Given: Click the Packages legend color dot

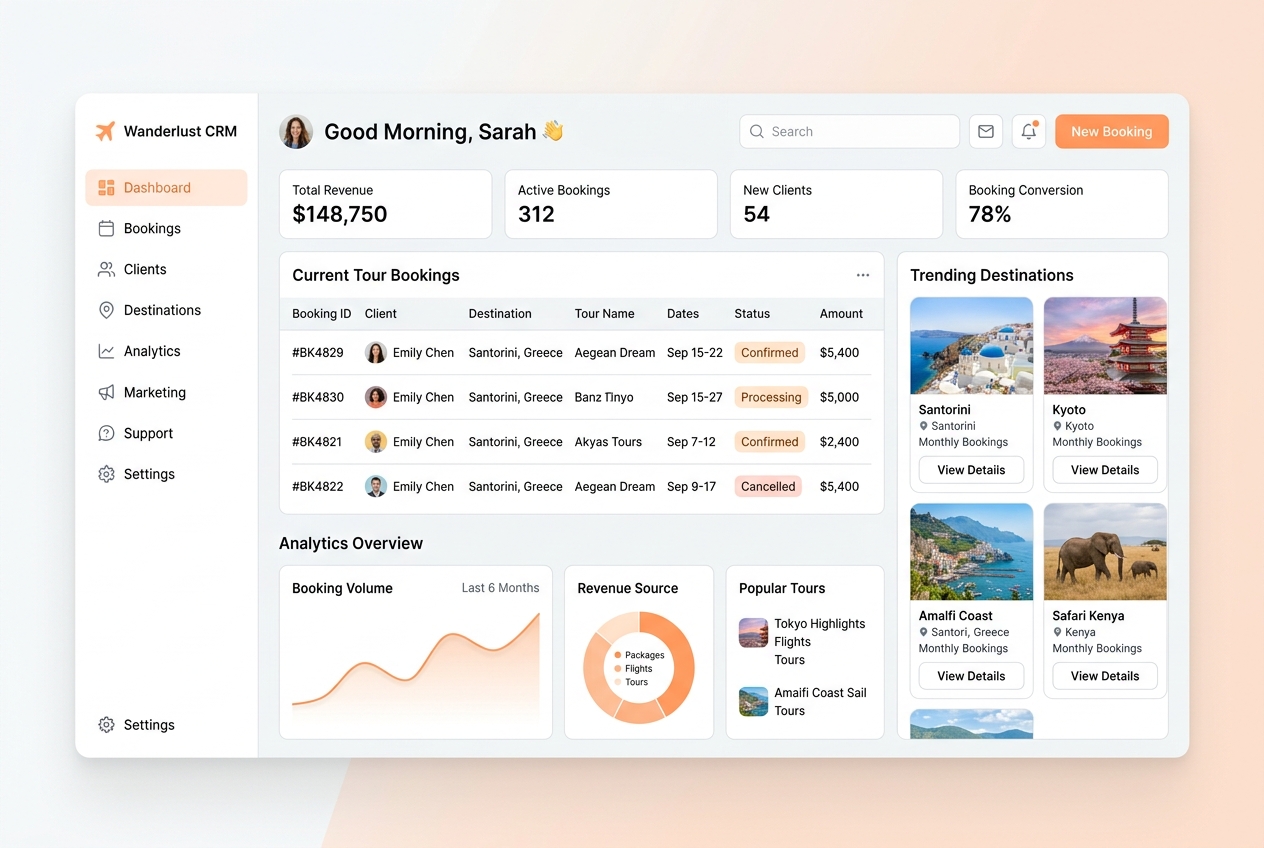Looking at the screenshot, I should [618, 655].
